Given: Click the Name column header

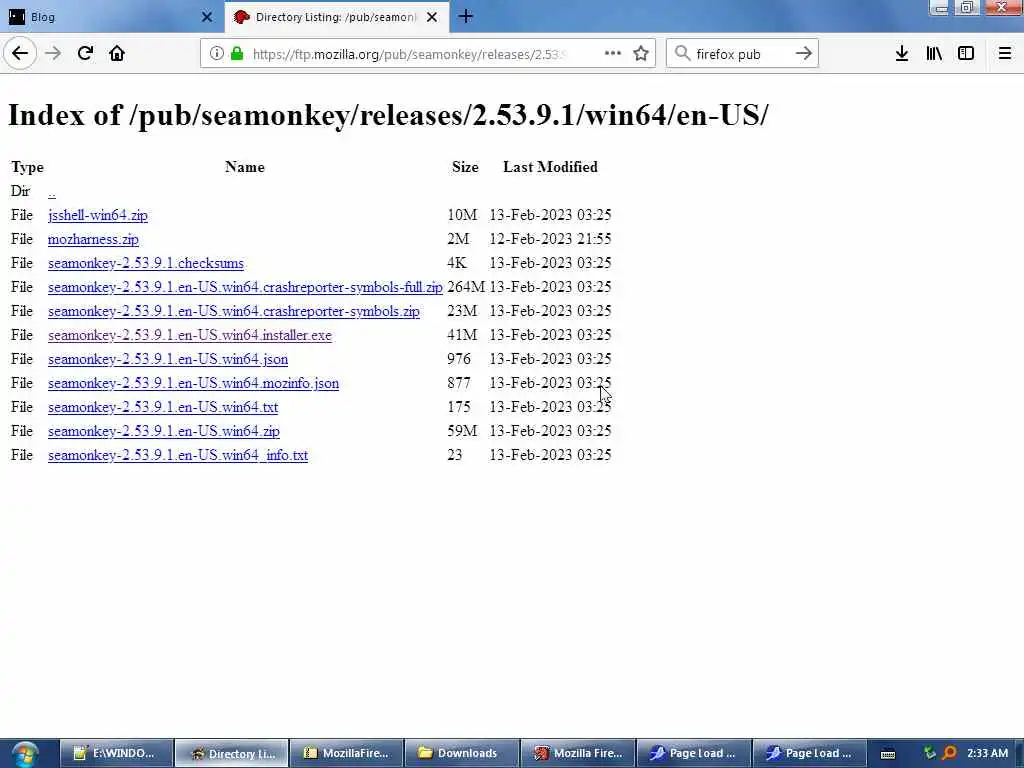Looking at the screenshot, I should 245,167.
